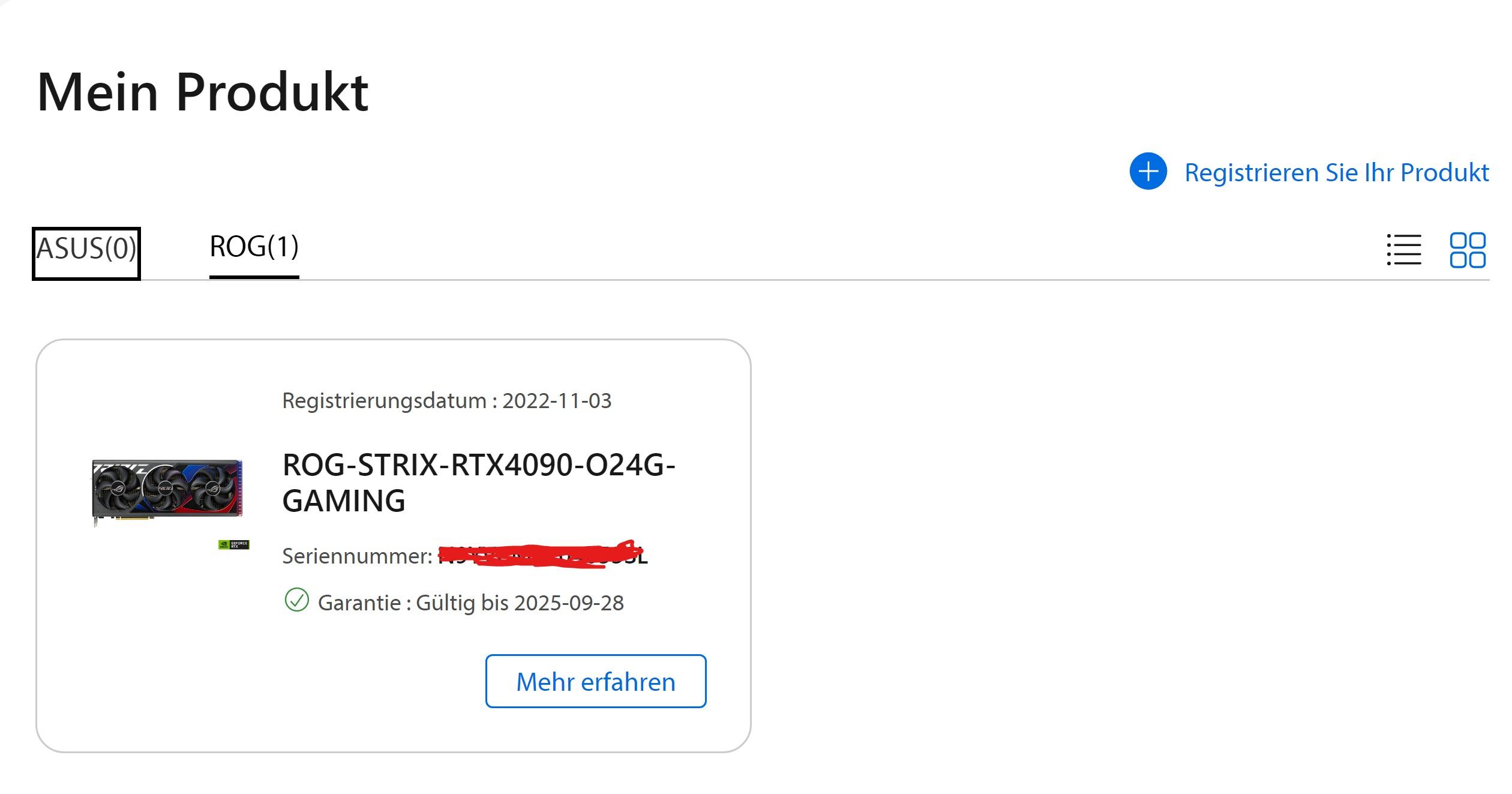Click the green warranty checkmark icon
This screenshot has height=794, width=1512.
296,600
